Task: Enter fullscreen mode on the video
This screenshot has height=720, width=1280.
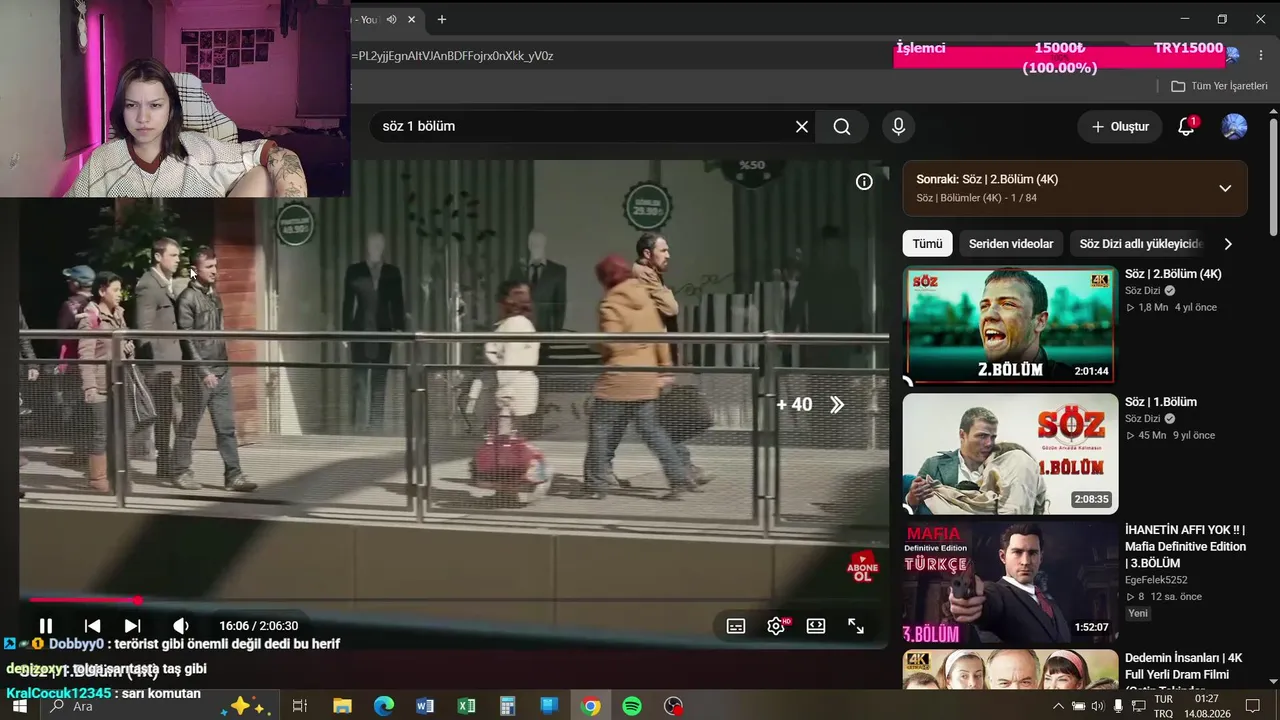Action: click(x=856, y=626)
